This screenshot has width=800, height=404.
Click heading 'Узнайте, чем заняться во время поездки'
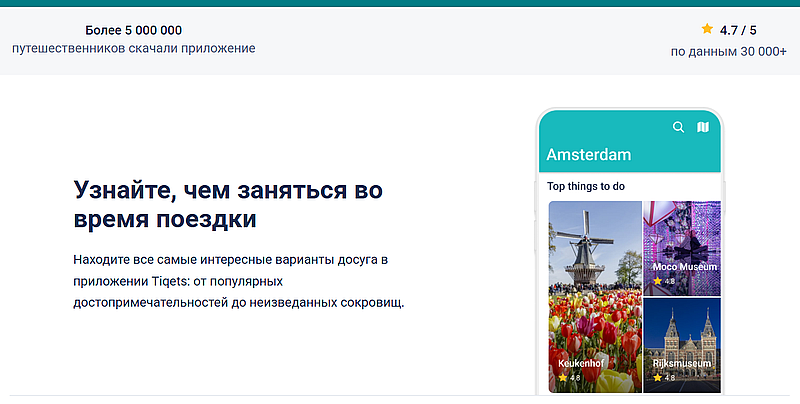[228, 205]
